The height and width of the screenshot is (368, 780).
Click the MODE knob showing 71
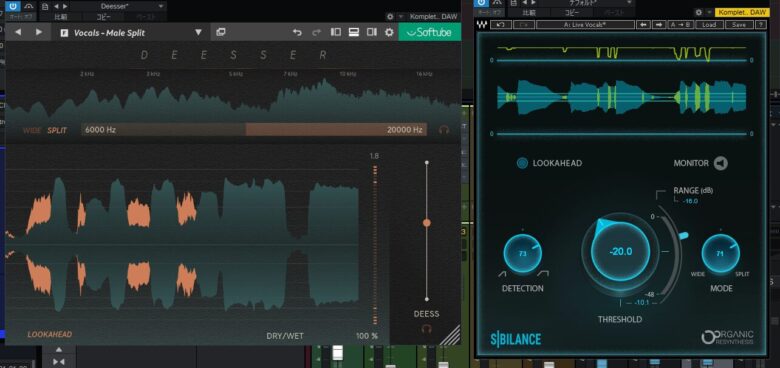720,253
